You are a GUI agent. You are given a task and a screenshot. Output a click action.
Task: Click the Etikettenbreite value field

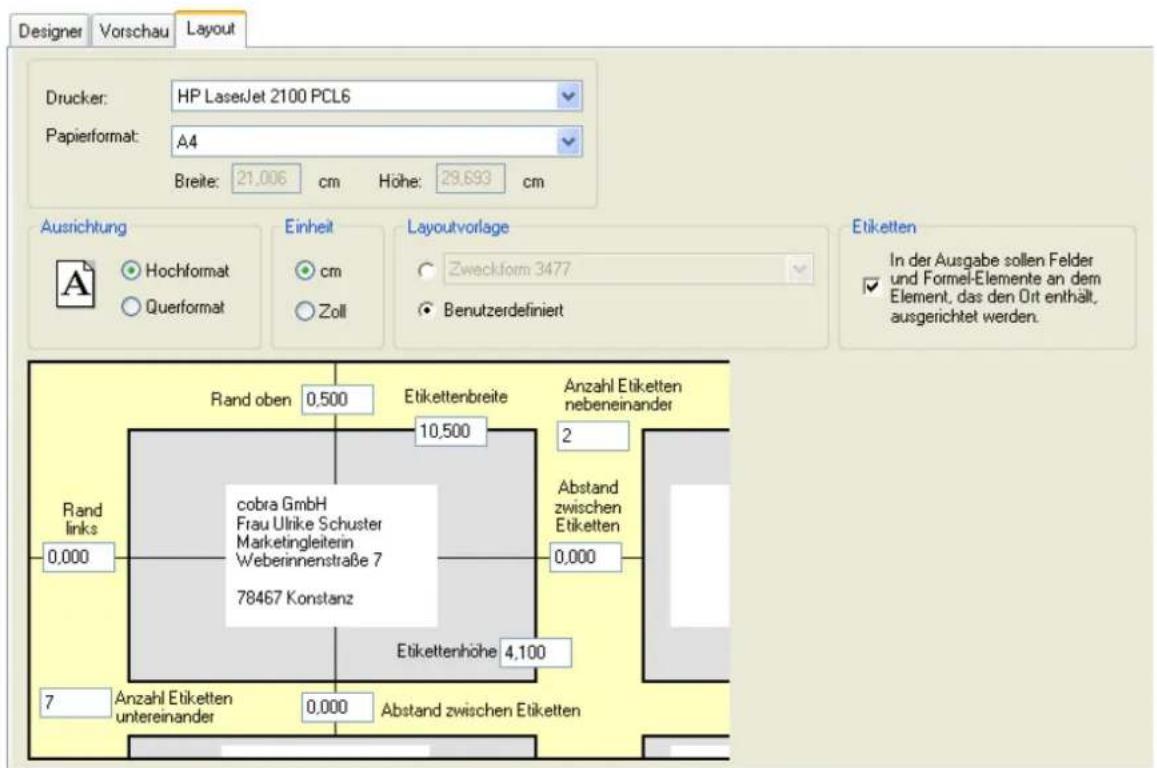tap(451, 431)
